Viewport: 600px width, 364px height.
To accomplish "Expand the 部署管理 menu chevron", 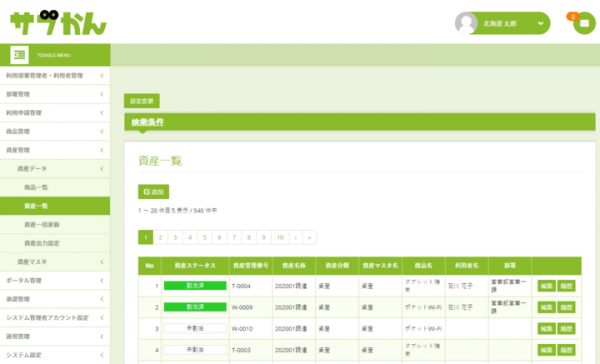I will point(102,94).
